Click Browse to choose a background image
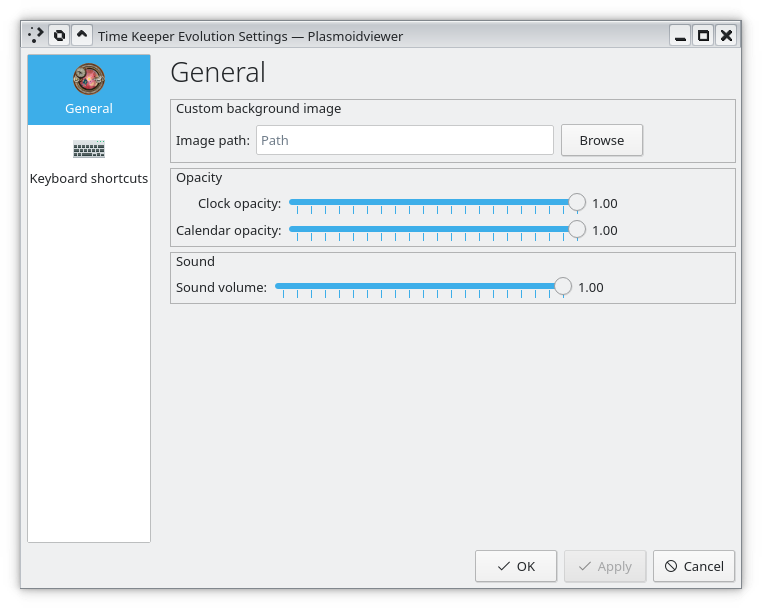Screen dimensions: 762x609 tap(602, 140)
